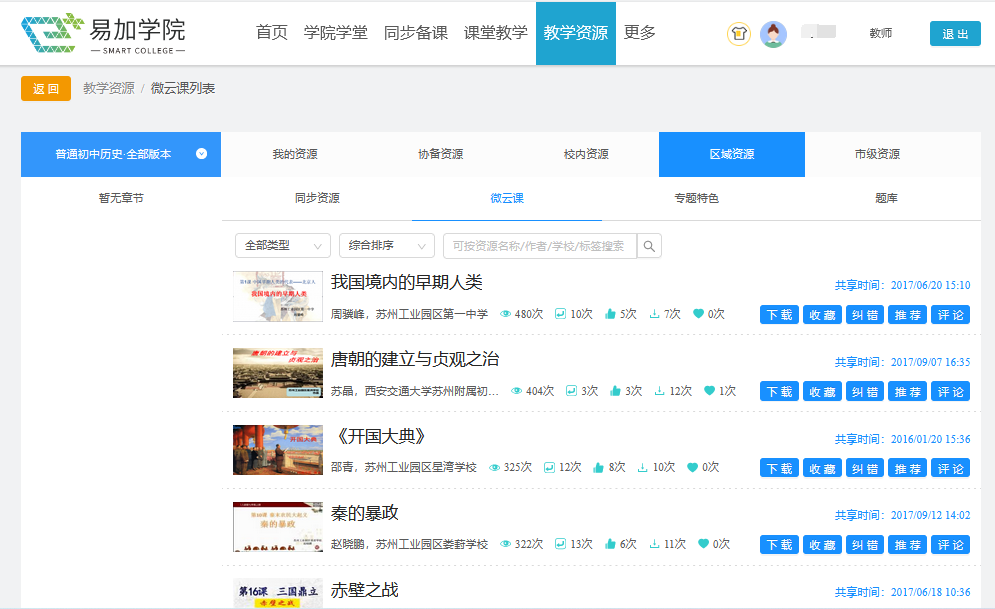Open the 《开国大典》 video thumbnail
The image size is (995, 609).
[278, 450]
